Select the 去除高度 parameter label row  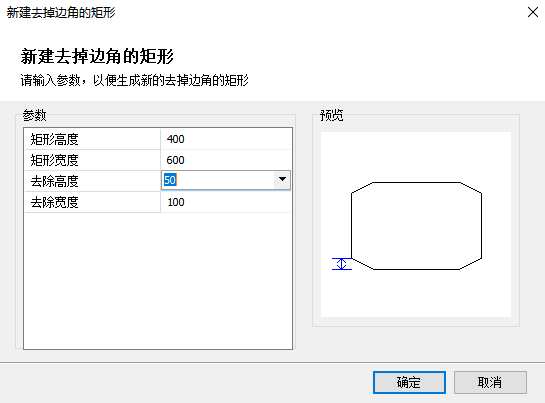tap(92, 181)
